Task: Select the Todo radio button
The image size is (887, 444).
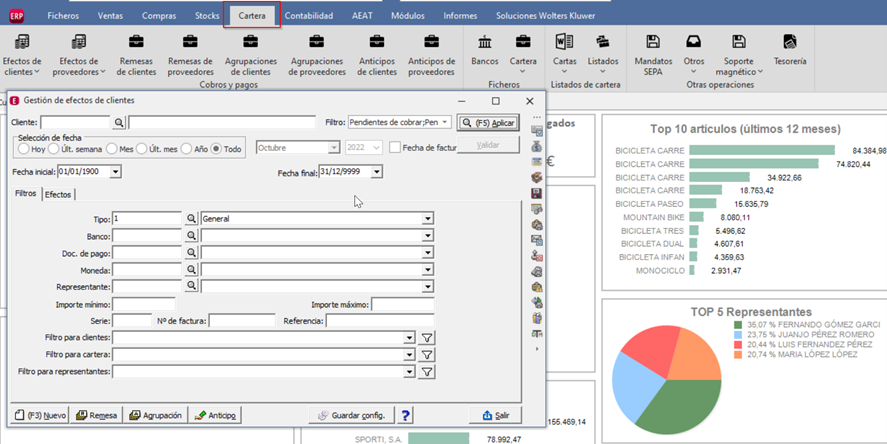Action: point(216,149)
